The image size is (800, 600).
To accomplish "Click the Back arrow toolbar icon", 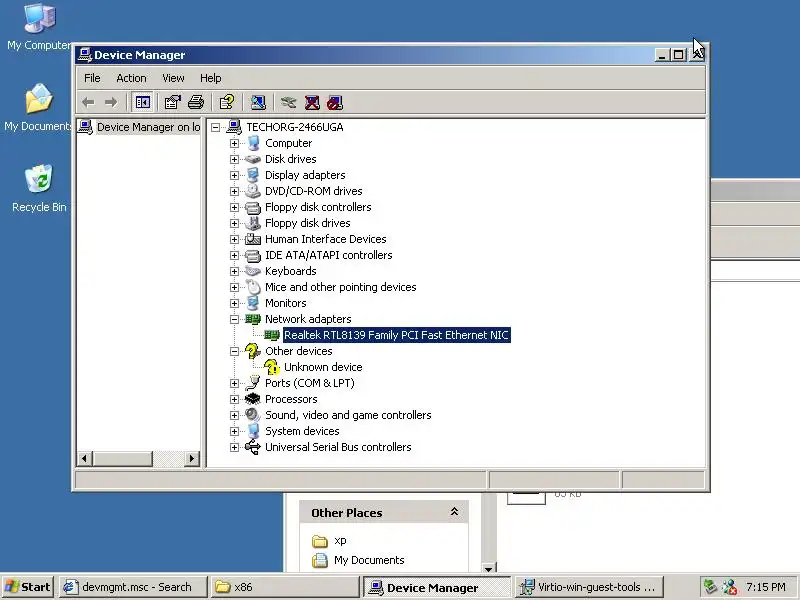I will [88, 103].
